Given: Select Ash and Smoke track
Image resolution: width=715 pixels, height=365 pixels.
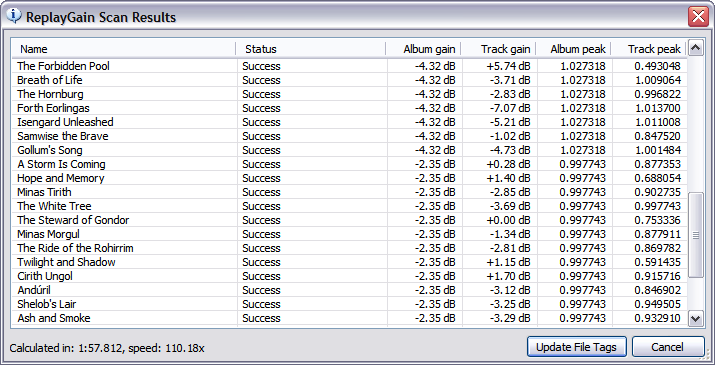Looking at the screenshot, I should pyautogui.click(x=349, y=318).
